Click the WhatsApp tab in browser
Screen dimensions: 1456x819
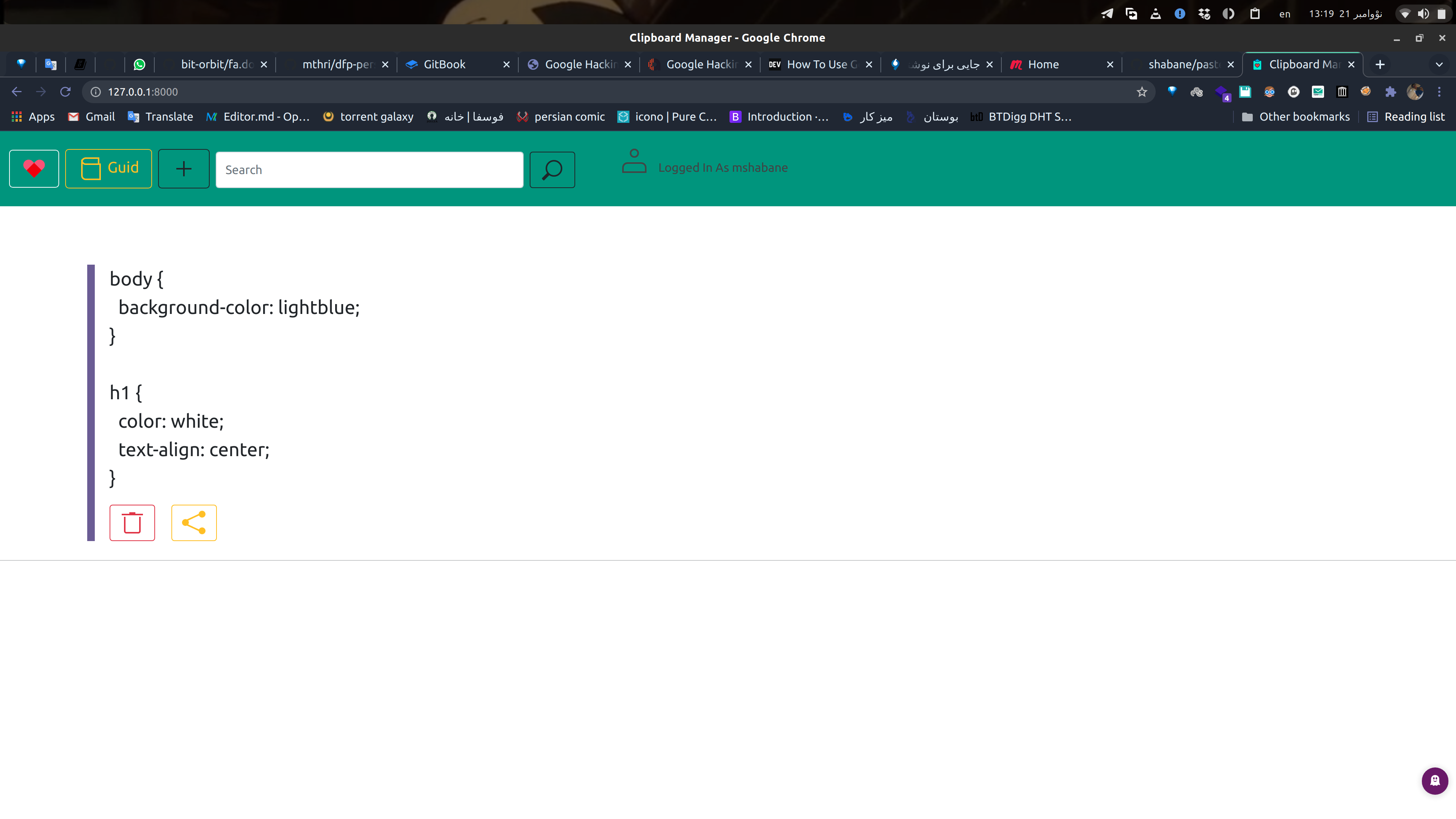pyautogui.click(x=140, y=64)
